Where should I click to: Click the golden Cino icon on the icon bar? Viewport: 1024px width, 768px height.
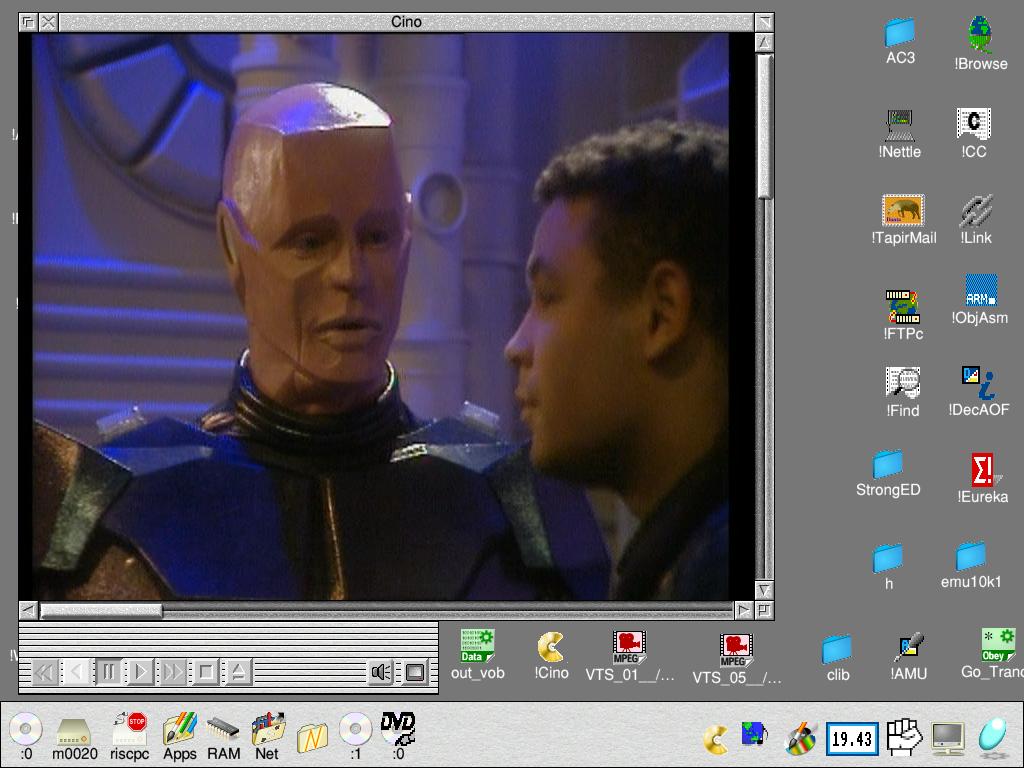pyautogui.click(x=716, y=739)
